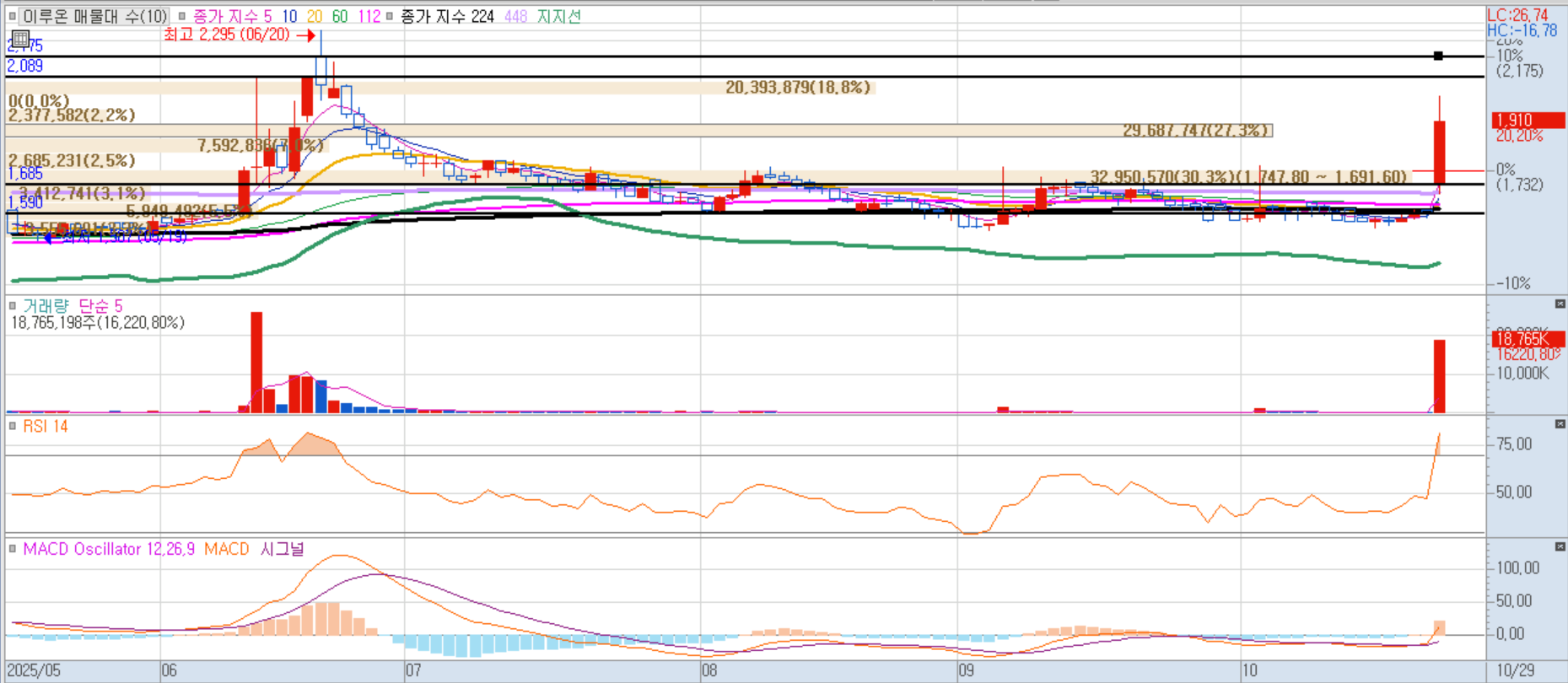Click the 종가 지수 224 label

point(447,16)
